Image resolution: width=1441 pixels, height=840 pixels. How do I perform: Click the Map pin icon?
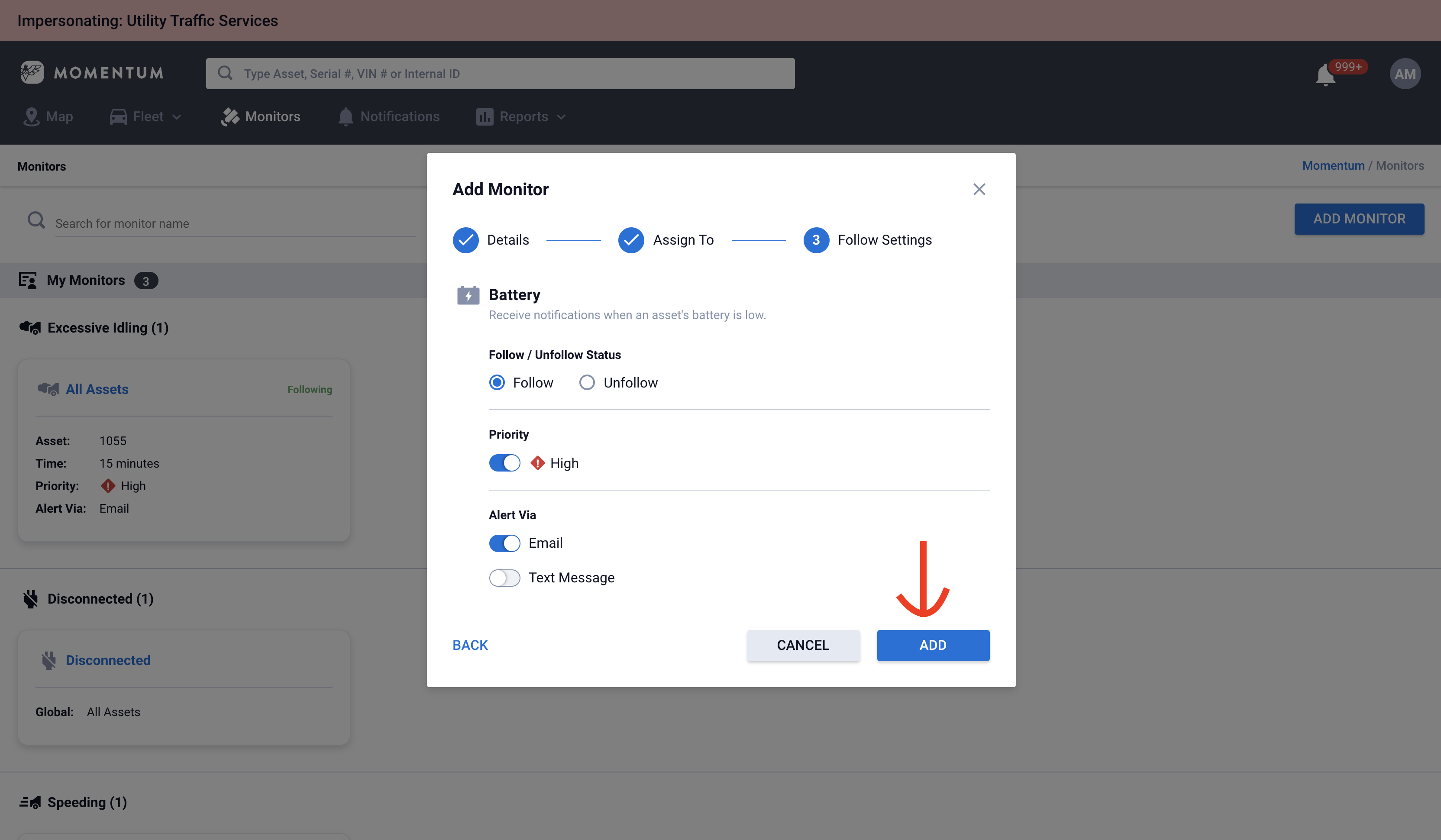pyautogui.click(x=31, y=116)
